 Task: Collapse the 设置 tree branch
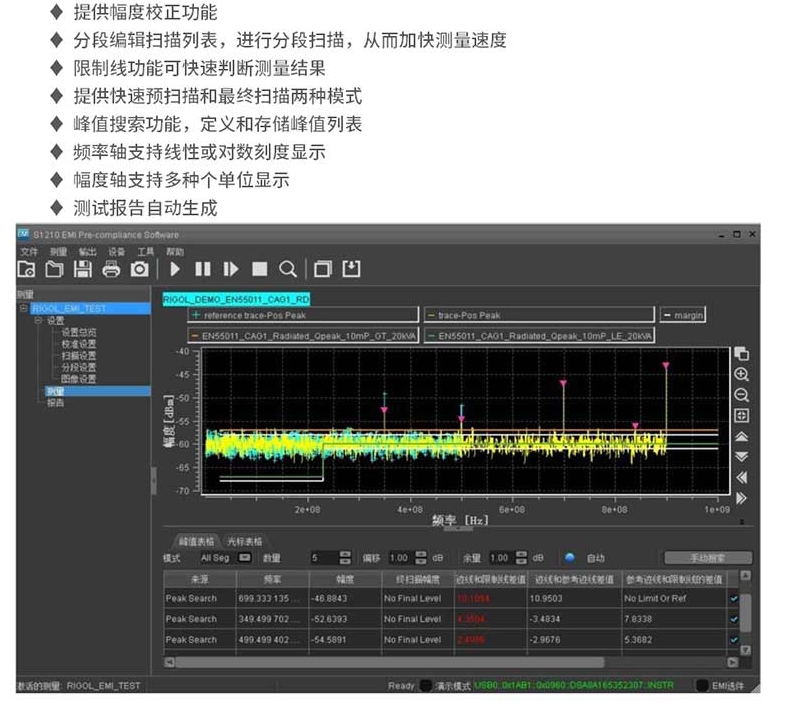click(38, 321)
